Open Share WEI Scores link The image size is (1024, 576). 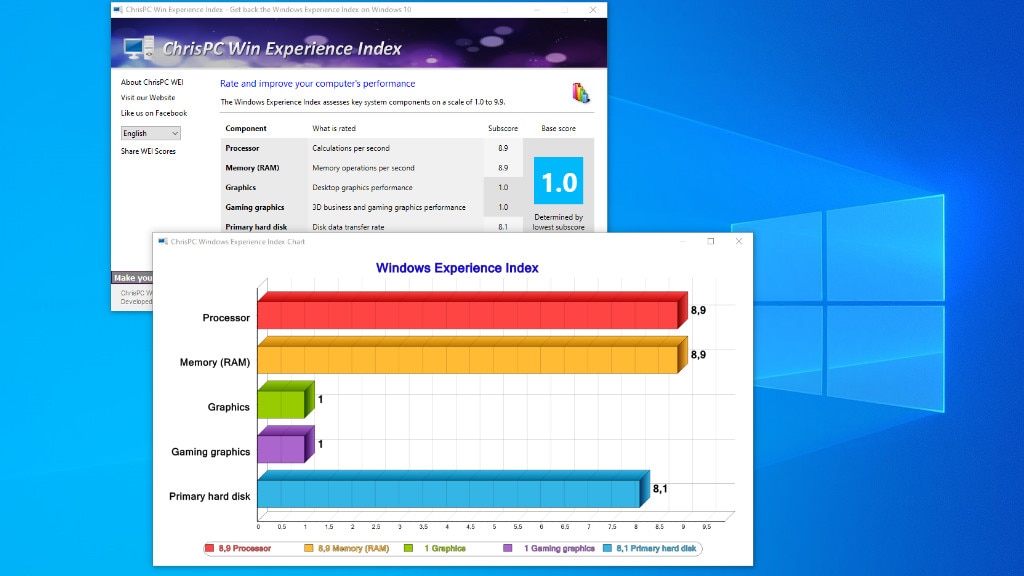[148, 151]
